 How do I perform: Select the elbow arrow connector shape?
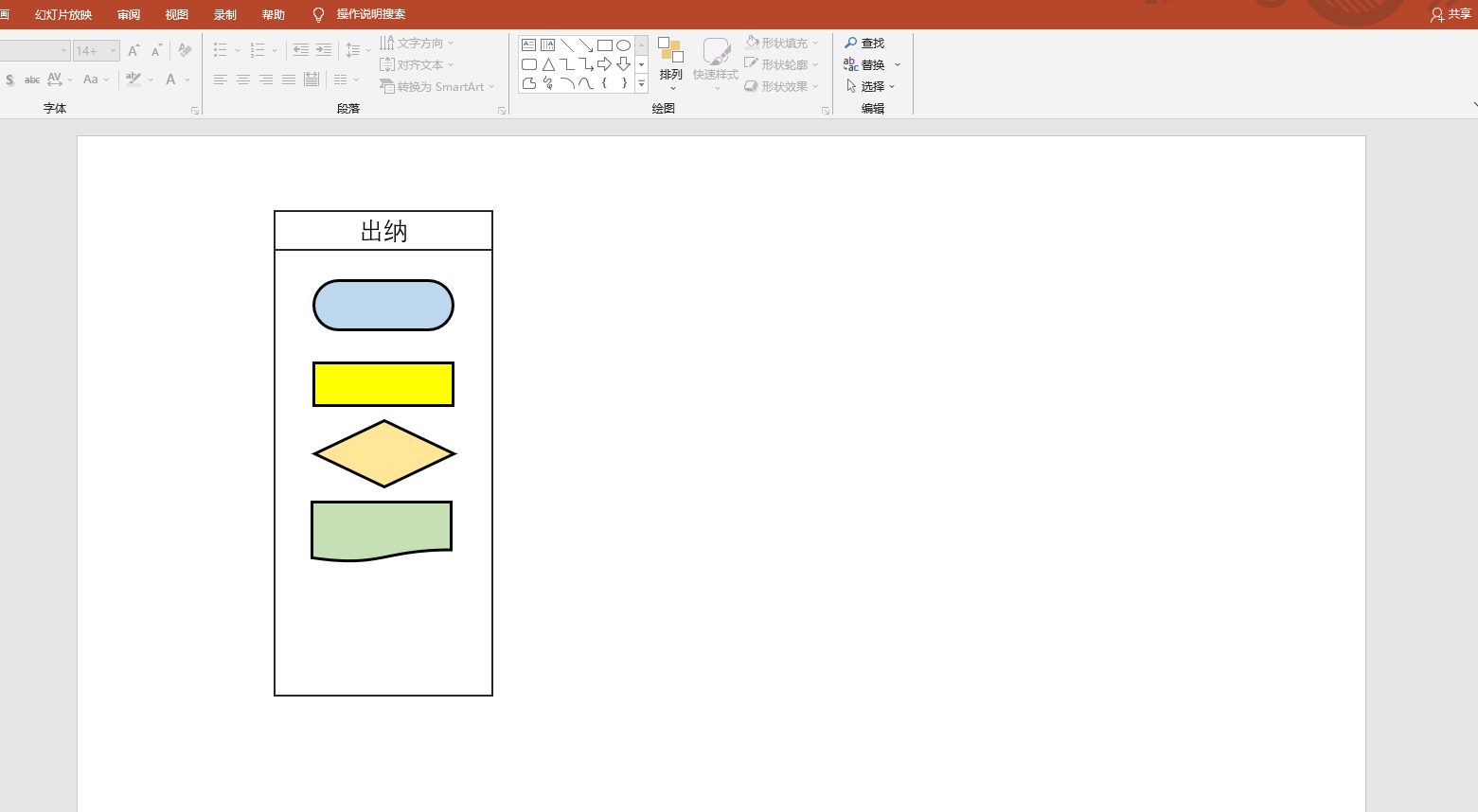point(585,64)
